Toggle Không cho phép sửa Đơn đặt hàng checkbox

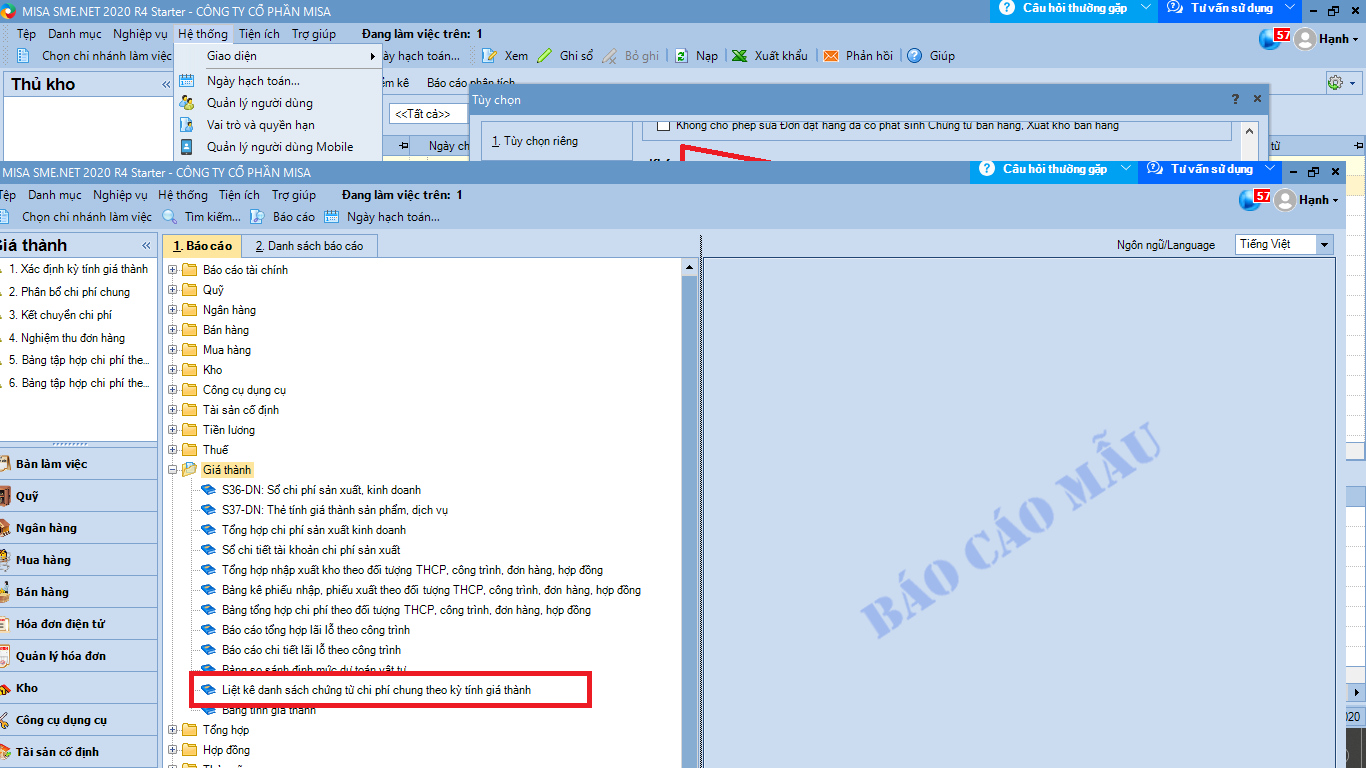pyautogui.click(x=663, y=126)
